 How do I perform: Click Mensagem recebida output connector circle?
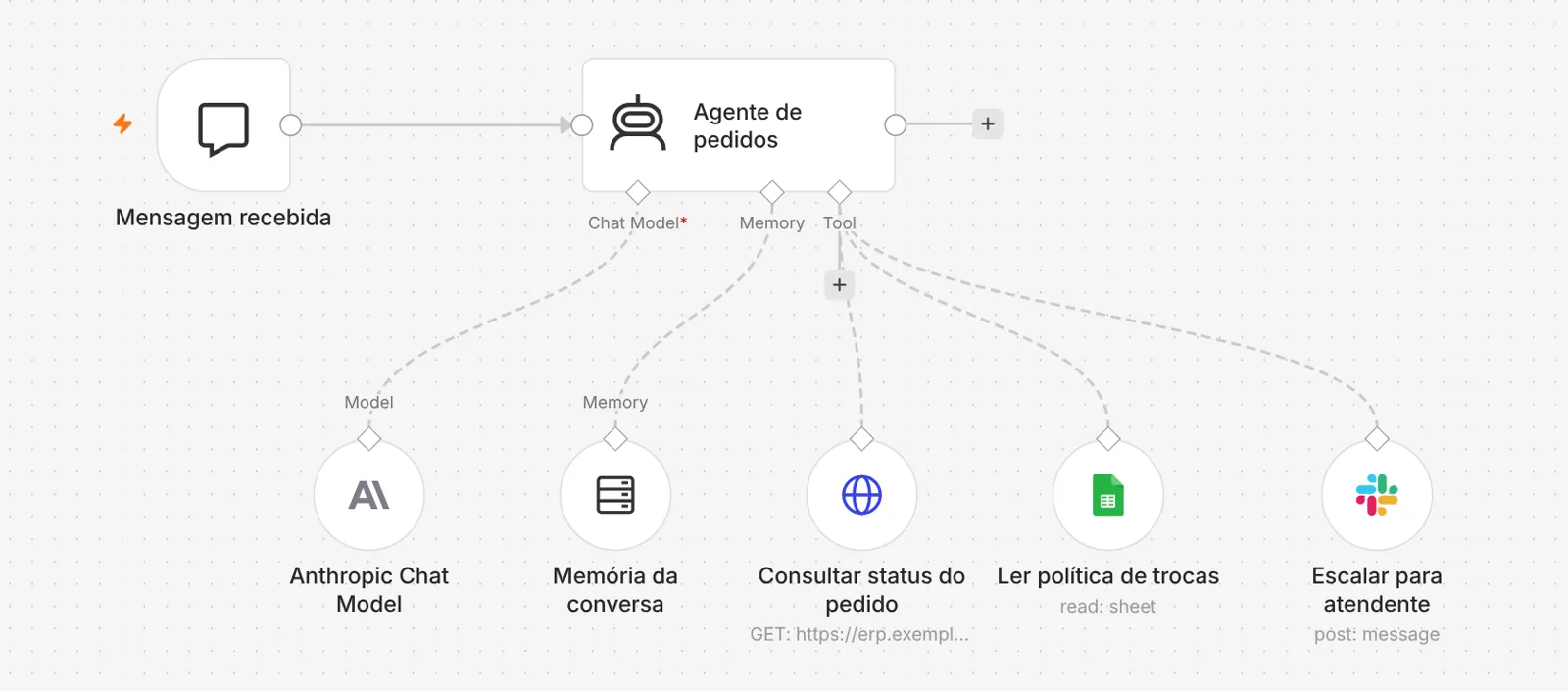(290, 124)
